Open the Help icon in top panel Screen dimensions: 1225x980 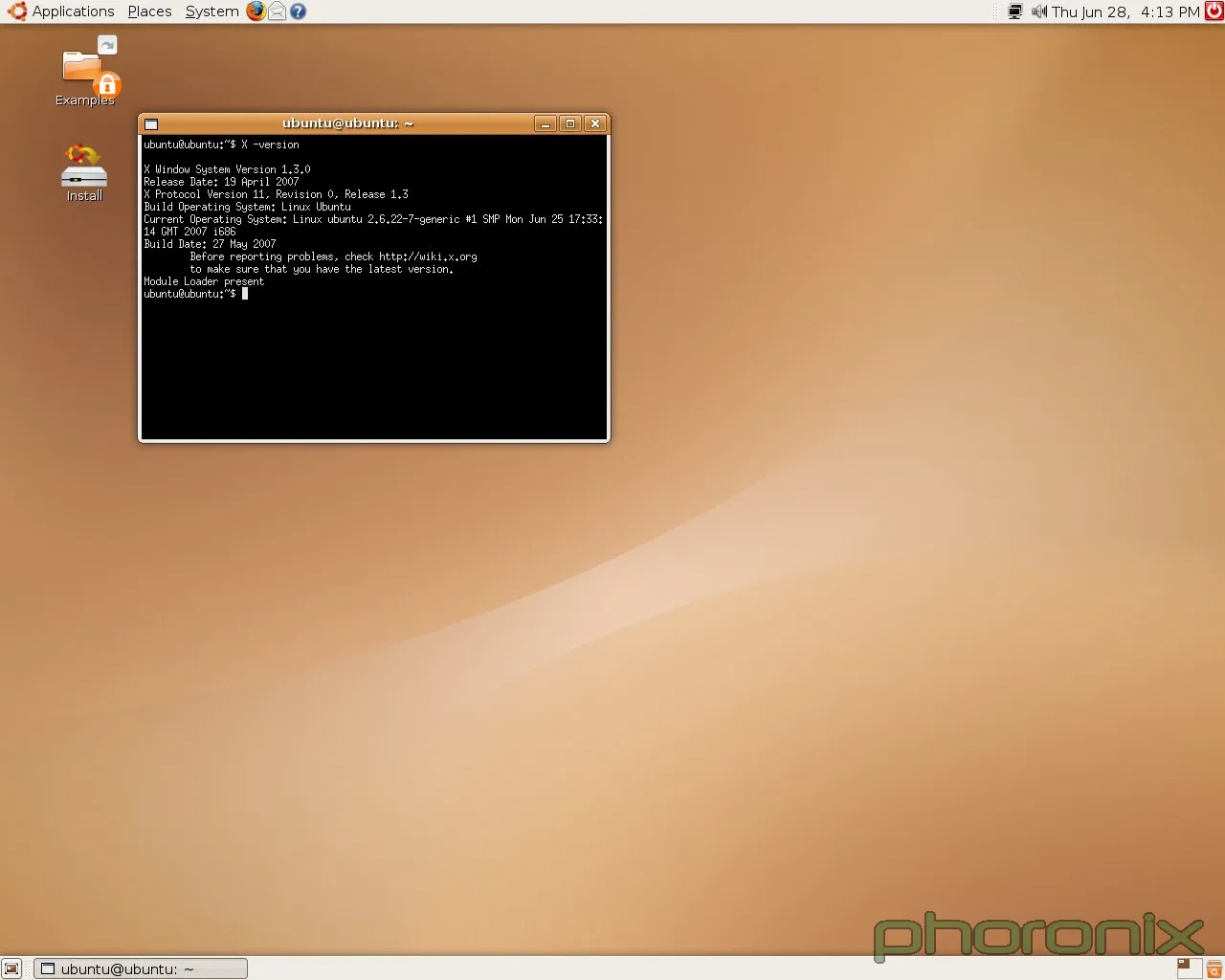click(298, 11)
